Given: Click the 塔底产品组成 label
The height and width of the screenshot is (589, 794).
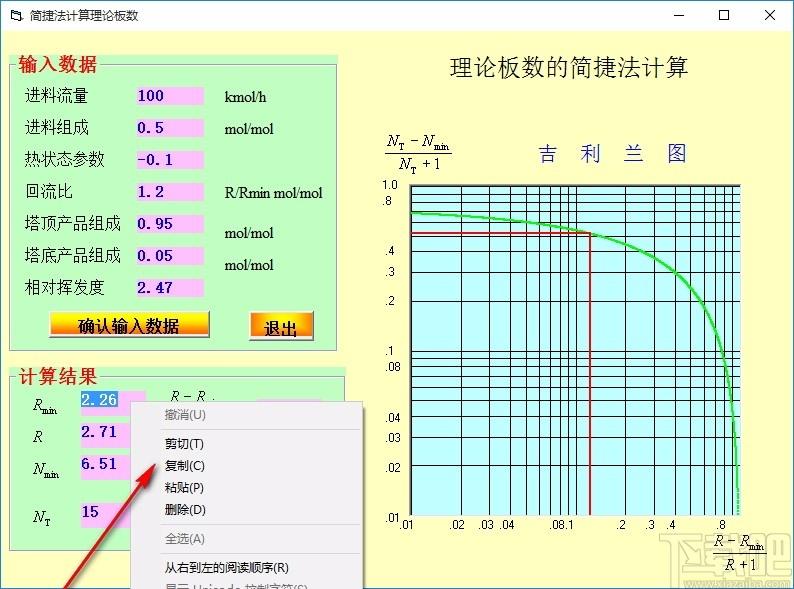Looking at the screenshot, I should pyautogui.click(x=73, y=255).
